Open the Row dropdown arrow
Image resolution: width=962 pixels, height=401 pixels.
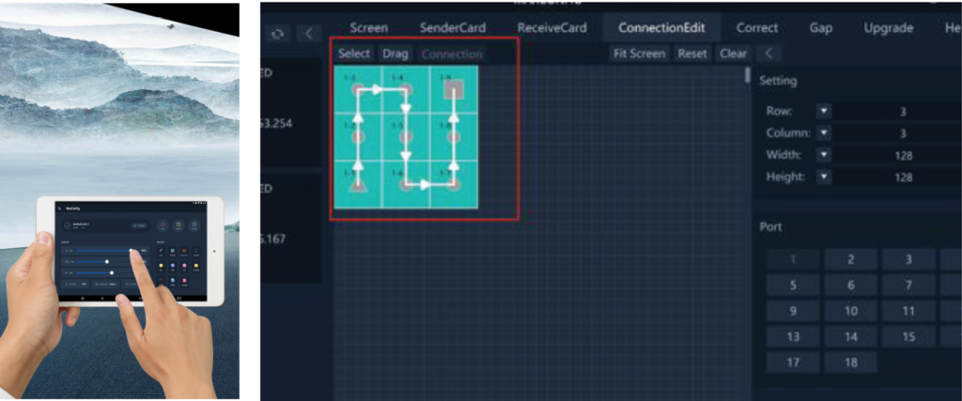click(824, 112)
